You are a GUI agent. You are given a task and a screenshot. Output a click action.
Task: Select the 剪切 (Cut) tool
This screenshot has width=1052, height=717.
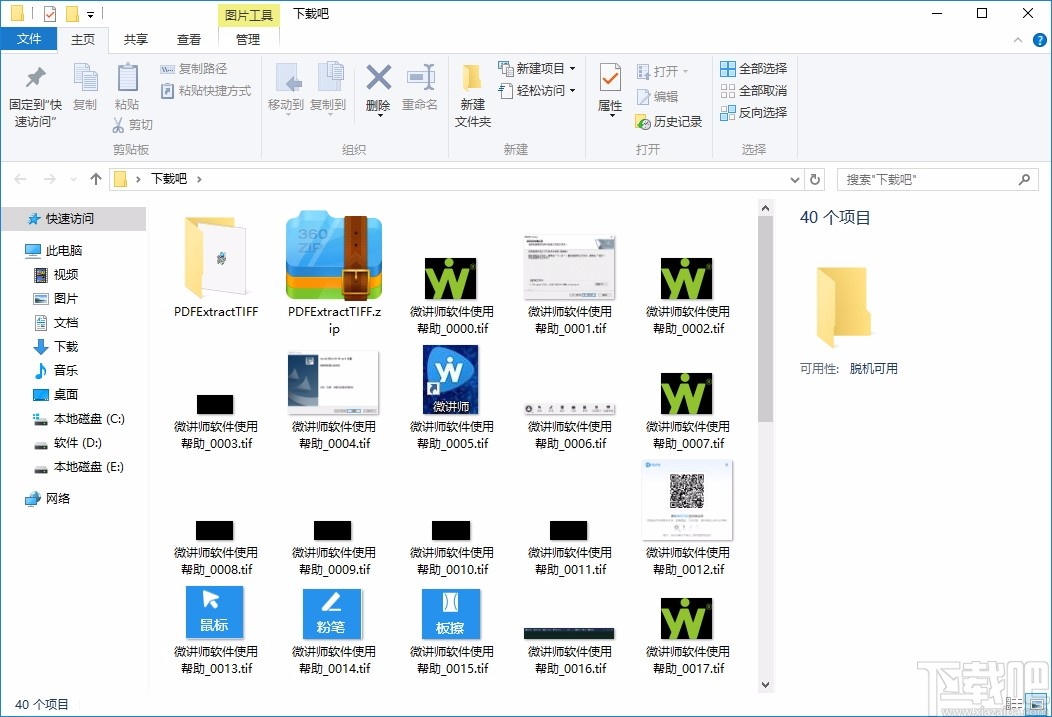coord(133,124)
